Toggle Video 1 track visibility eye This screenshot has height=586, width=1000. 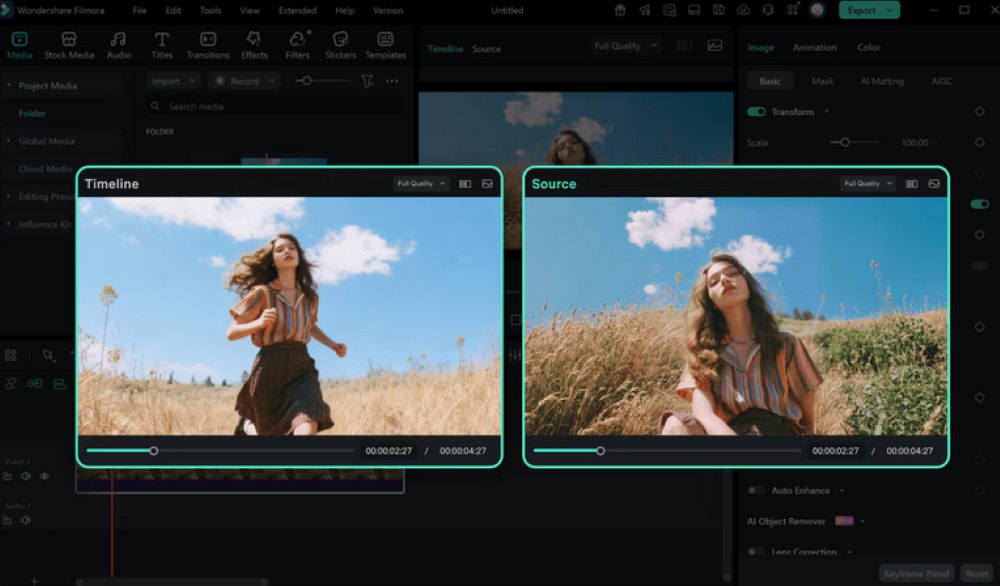[44, 476]
